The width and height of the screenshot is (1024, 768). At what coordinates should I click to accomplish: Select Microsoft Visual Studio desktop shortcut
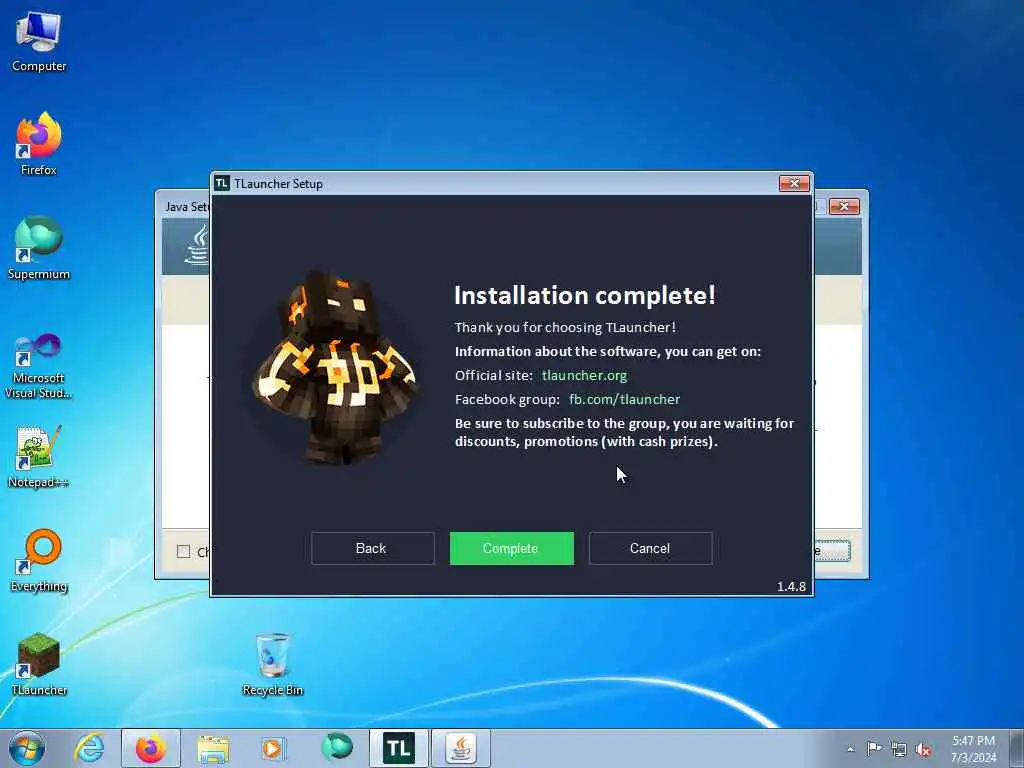pos(39,366)
